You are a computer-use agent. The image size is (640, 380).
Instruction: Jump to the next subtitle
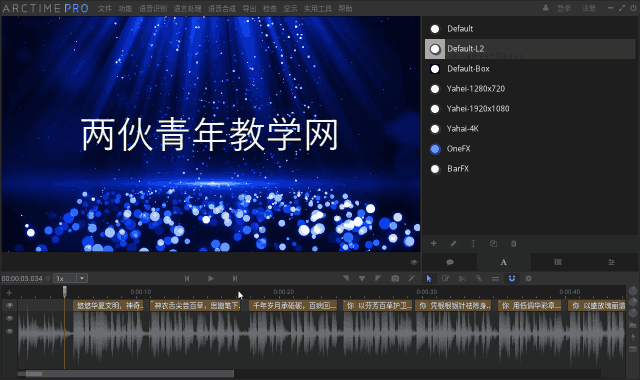coord(235,278)
